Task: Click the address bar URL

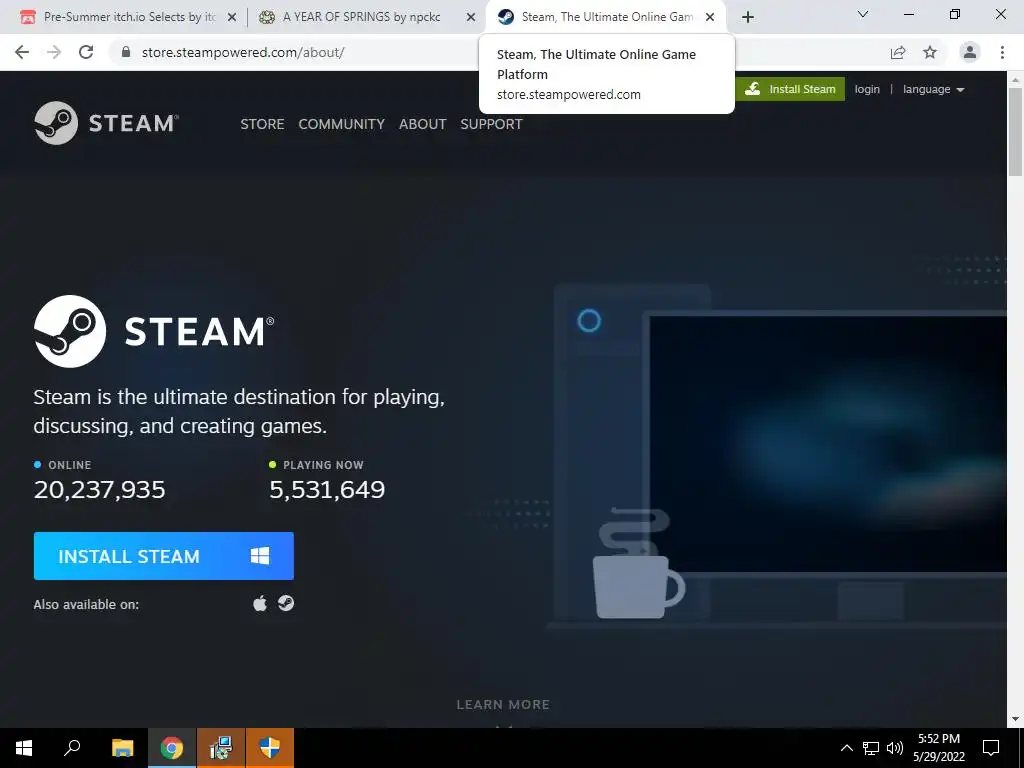Action: [x=243, y=52]
